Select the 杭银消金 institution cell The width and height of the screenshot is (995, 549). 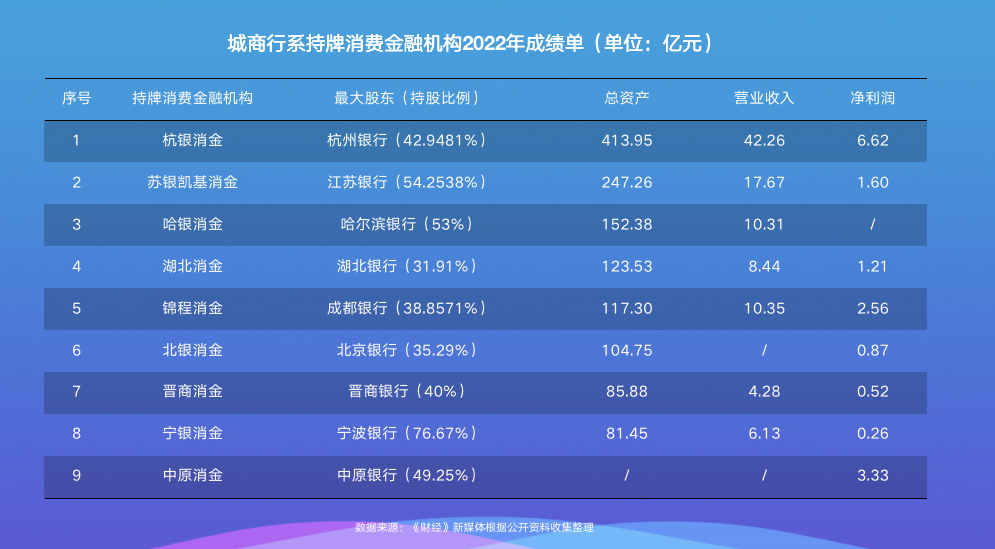point(192,140)
